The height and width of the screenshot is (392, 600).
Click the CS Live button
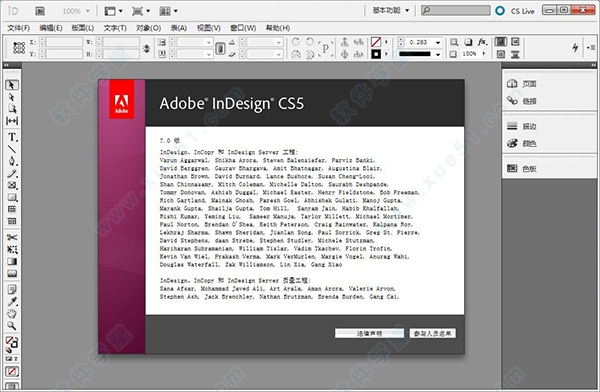pos(515,11)
